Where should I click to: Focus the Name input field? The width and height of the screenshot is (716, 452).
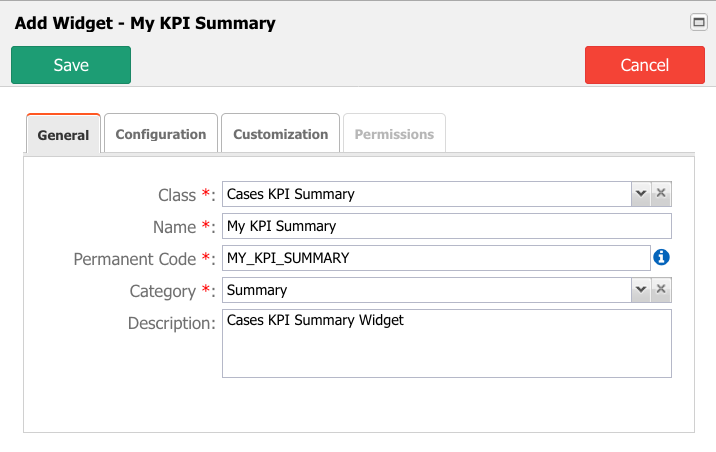pyautogui.click(x=447, y=226)
